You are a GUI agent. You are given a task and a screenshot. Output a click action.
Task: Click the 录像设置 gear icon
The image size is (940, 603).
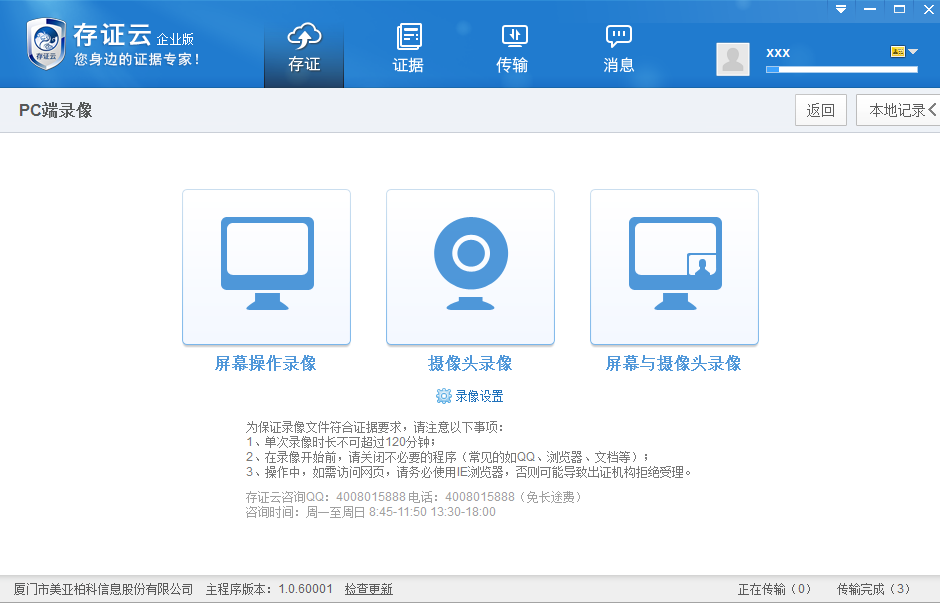[444, 396]
